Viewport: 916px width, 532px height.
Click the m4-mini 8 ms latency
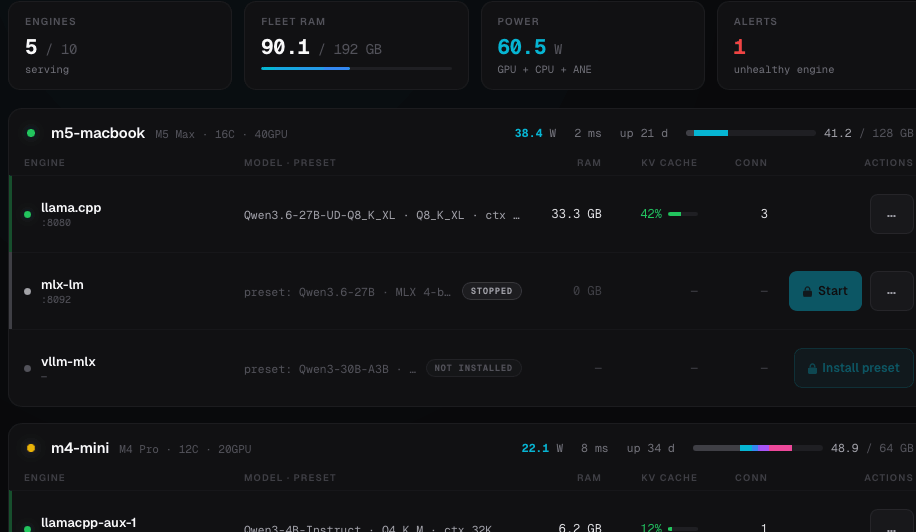pyautogui.click(x=594, y=448)
